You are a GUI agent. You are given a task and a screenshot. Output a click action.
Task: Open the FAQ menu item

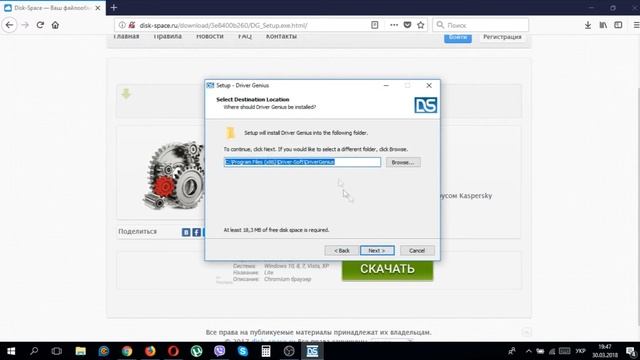click(x=245, y=36)
